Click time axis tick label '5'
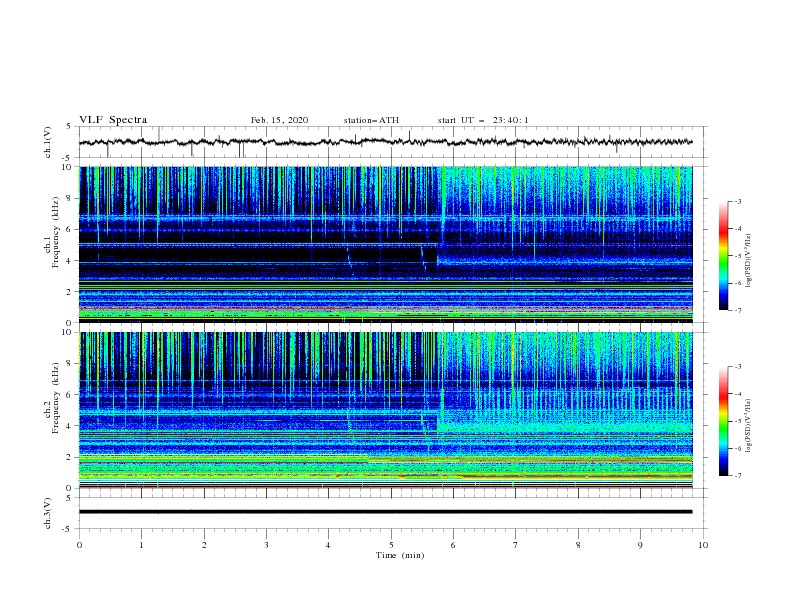The image size is (792, 612). coord(391,545)
